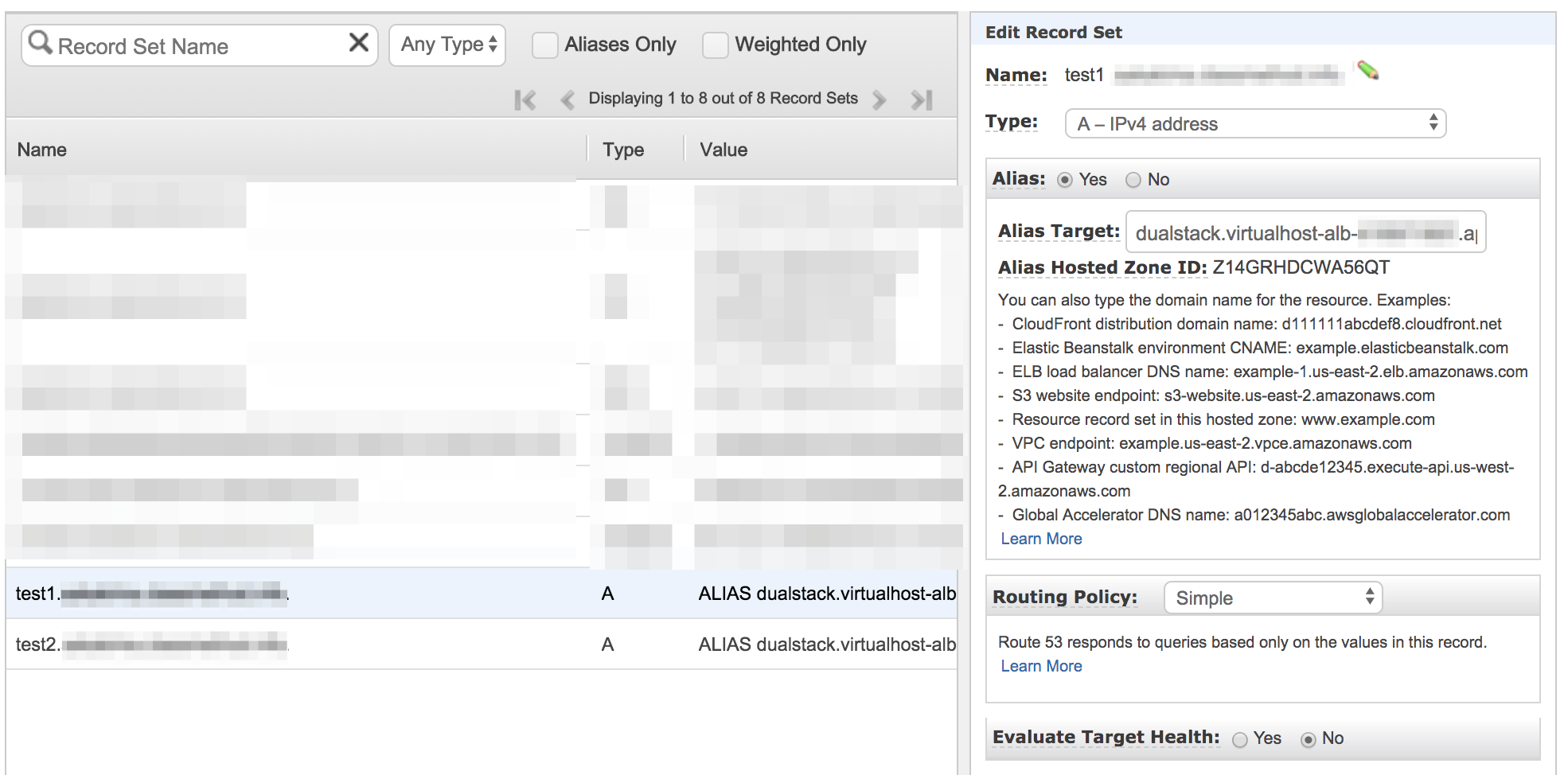Click the pencil edit icon beside Name
The image size is (1568, 775).
pos(1367,71)
